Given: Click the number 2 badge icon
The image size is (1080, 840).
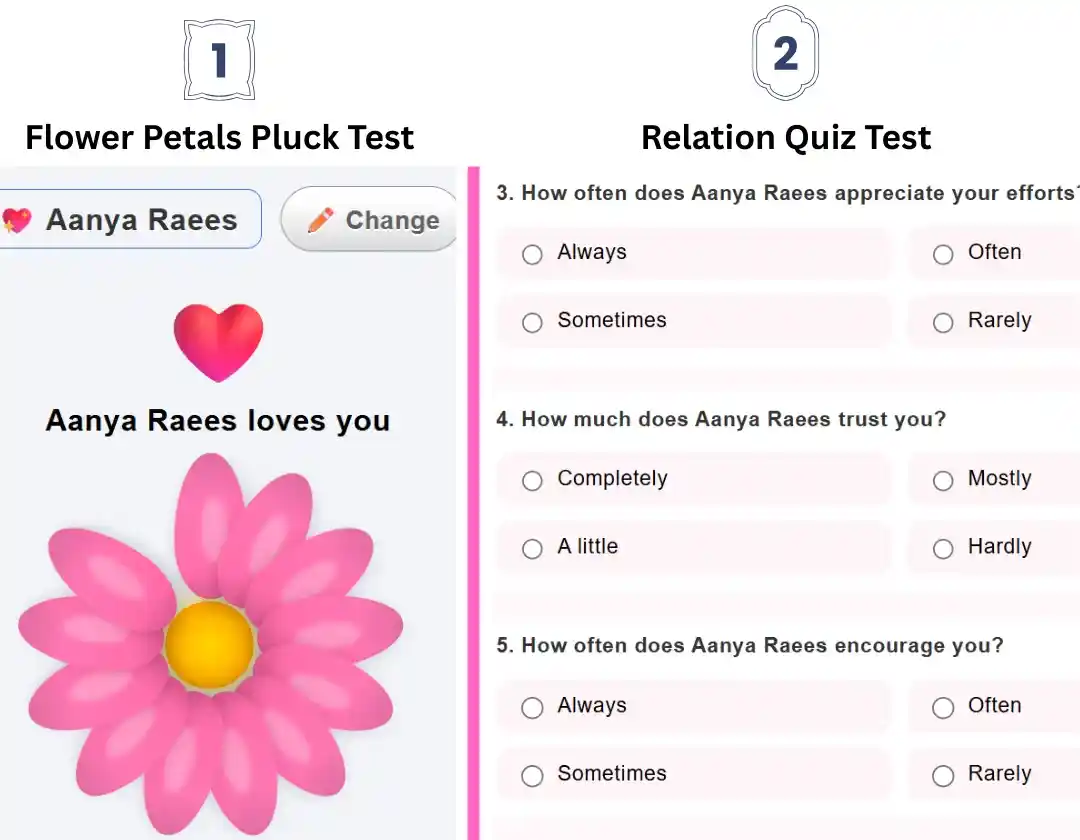Looking at the screenshot, I should 784,51.
